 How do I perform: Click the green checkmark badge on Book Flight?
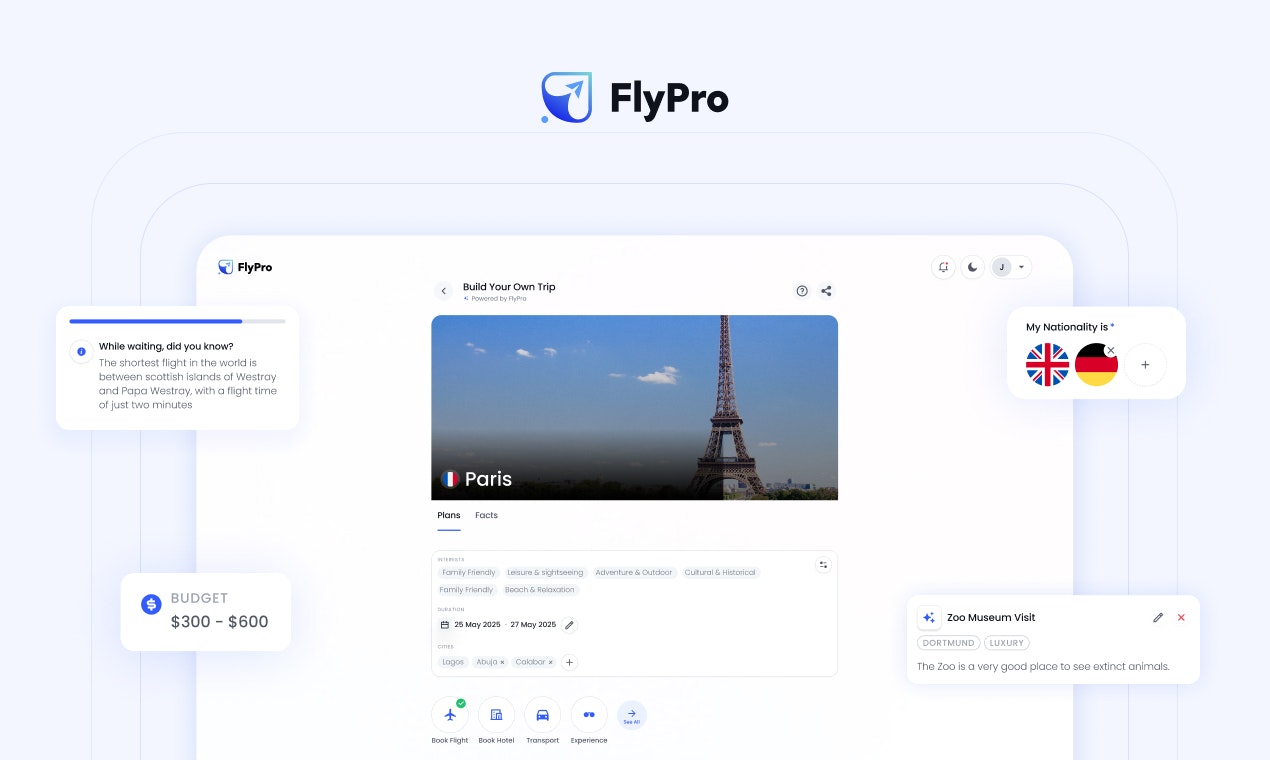[x=461, y=703]
